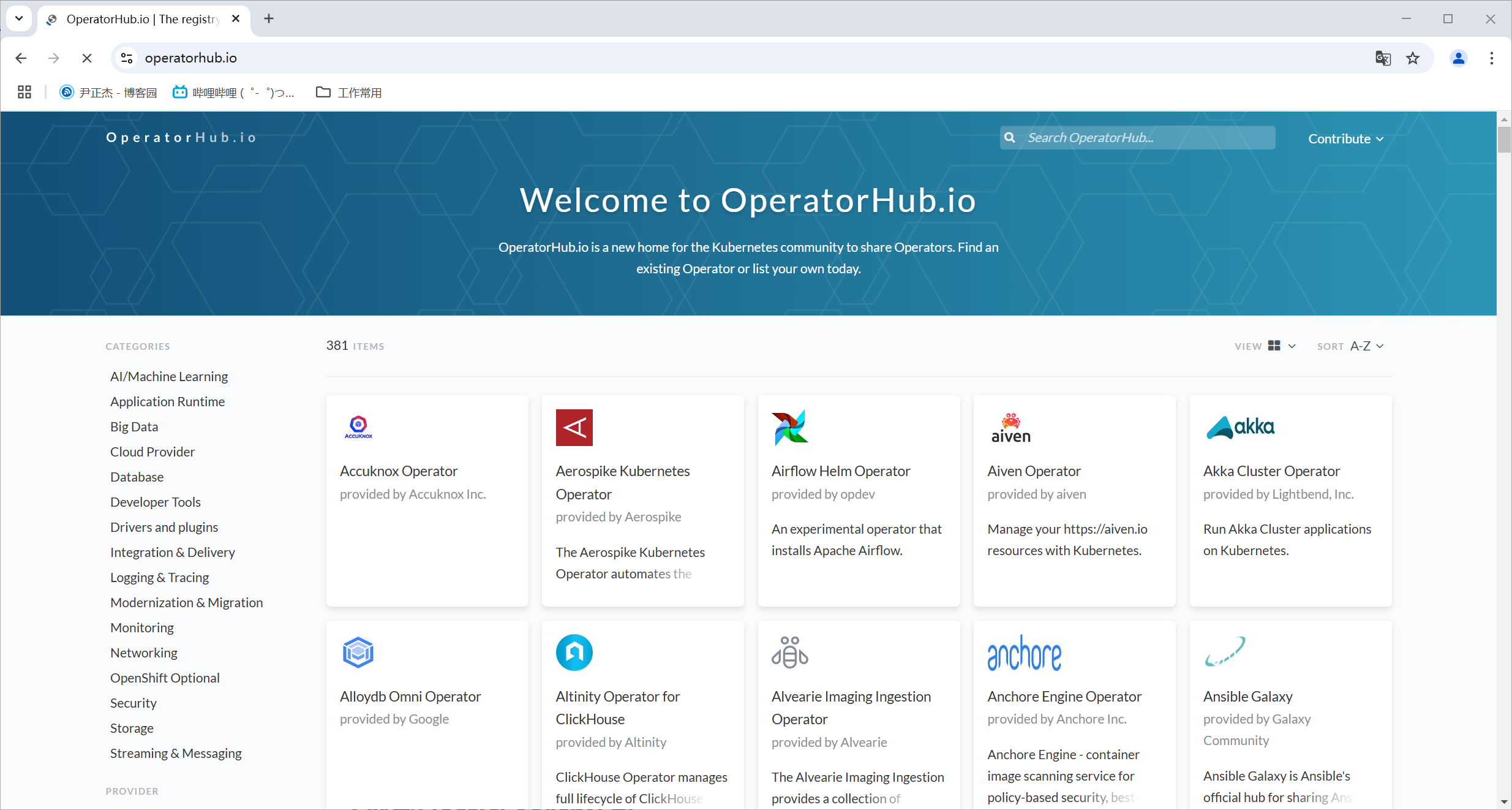Open the Ansible Galaxy operator card

pyautogui.click(x=1247, y=697)
